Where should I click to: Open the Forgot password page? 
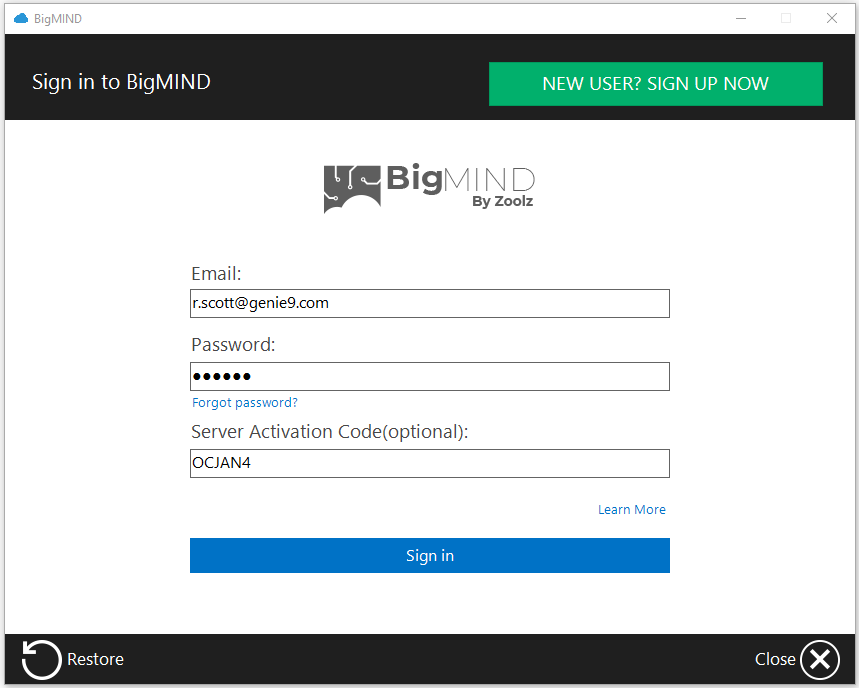[244, 402]
